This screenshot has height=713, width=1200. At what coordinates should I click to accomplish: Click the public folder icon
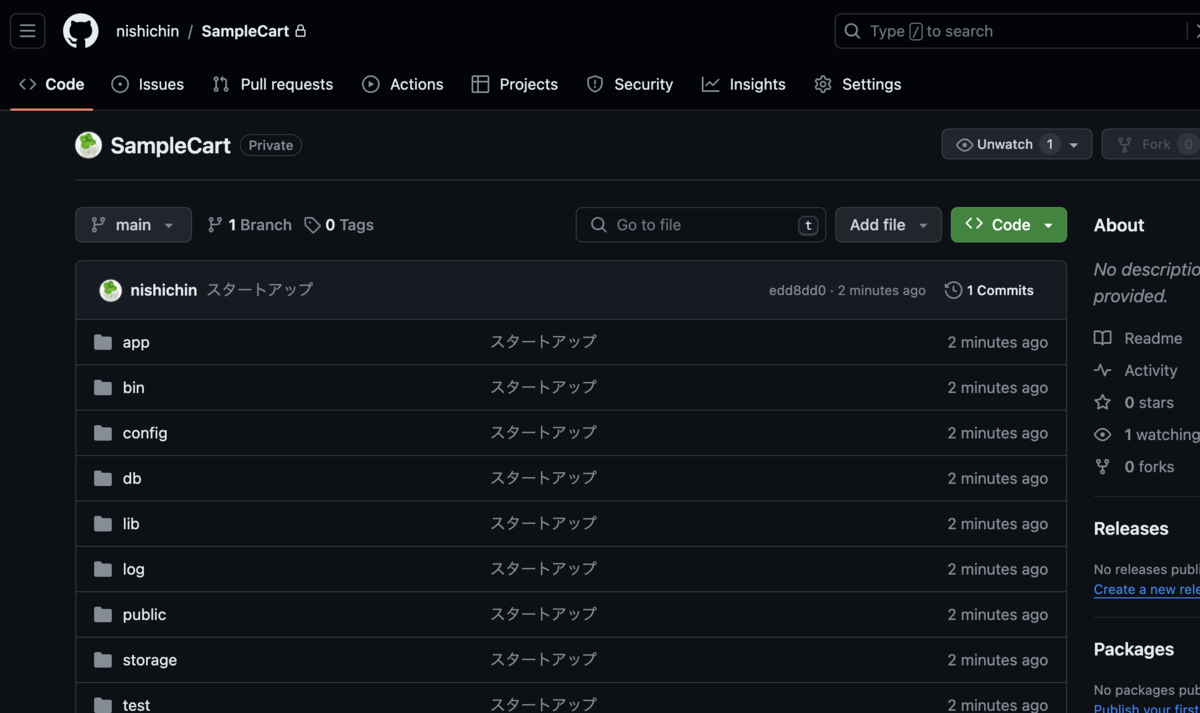coord(103,614)
